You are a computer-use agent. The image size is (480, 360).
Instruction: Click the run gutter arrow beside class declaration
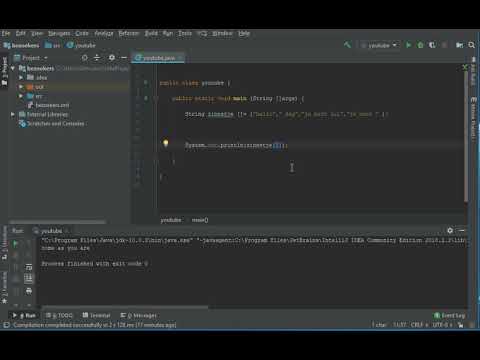146,83
